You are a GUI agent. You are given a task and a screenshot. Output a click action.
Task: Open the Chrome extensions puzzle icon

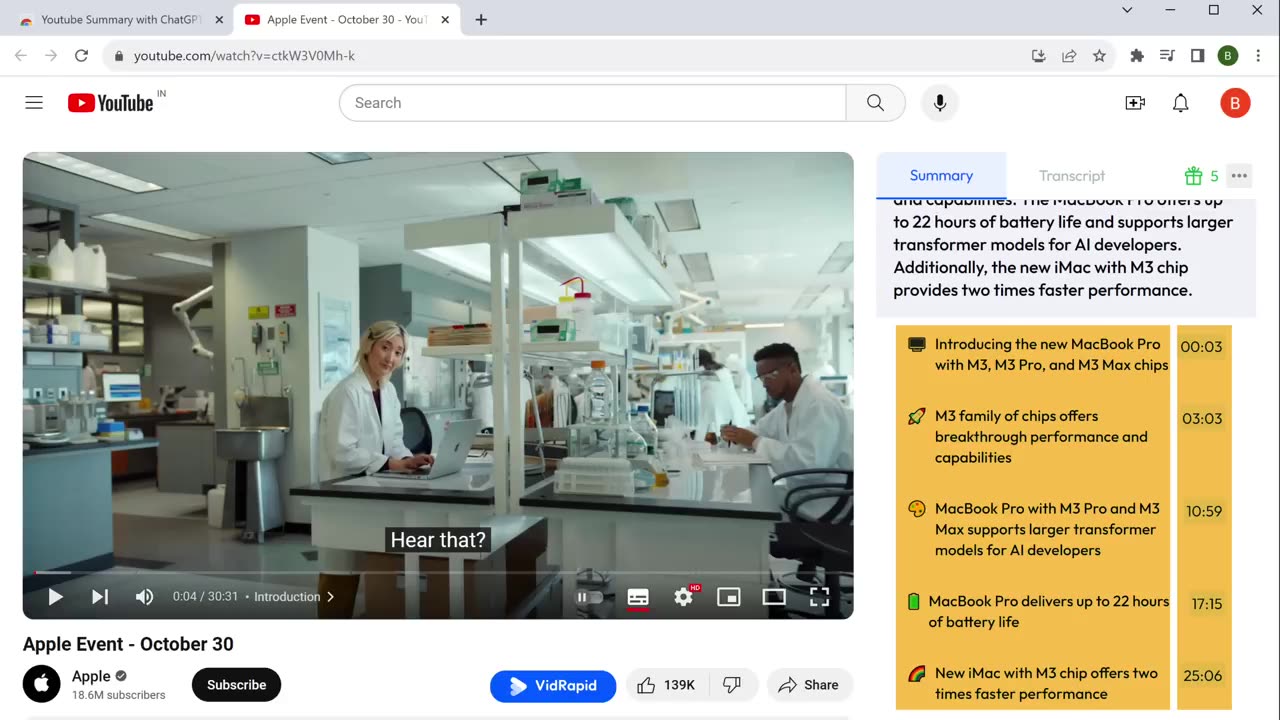click(x=1137, y=56)
